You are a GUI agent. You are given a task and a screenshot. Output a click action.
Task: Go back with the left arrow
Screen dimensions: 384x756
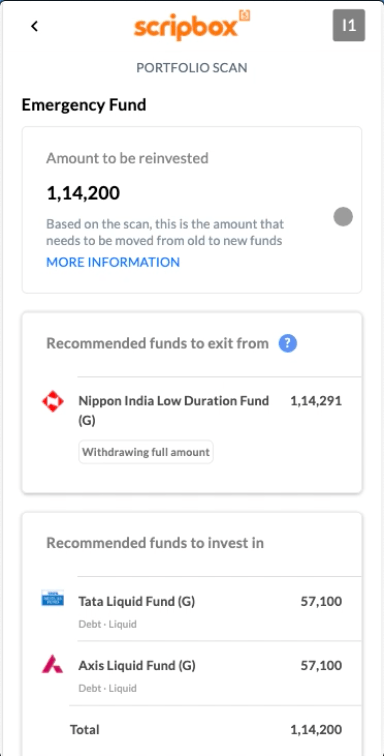pyautogui.click(x=34, y=26)
